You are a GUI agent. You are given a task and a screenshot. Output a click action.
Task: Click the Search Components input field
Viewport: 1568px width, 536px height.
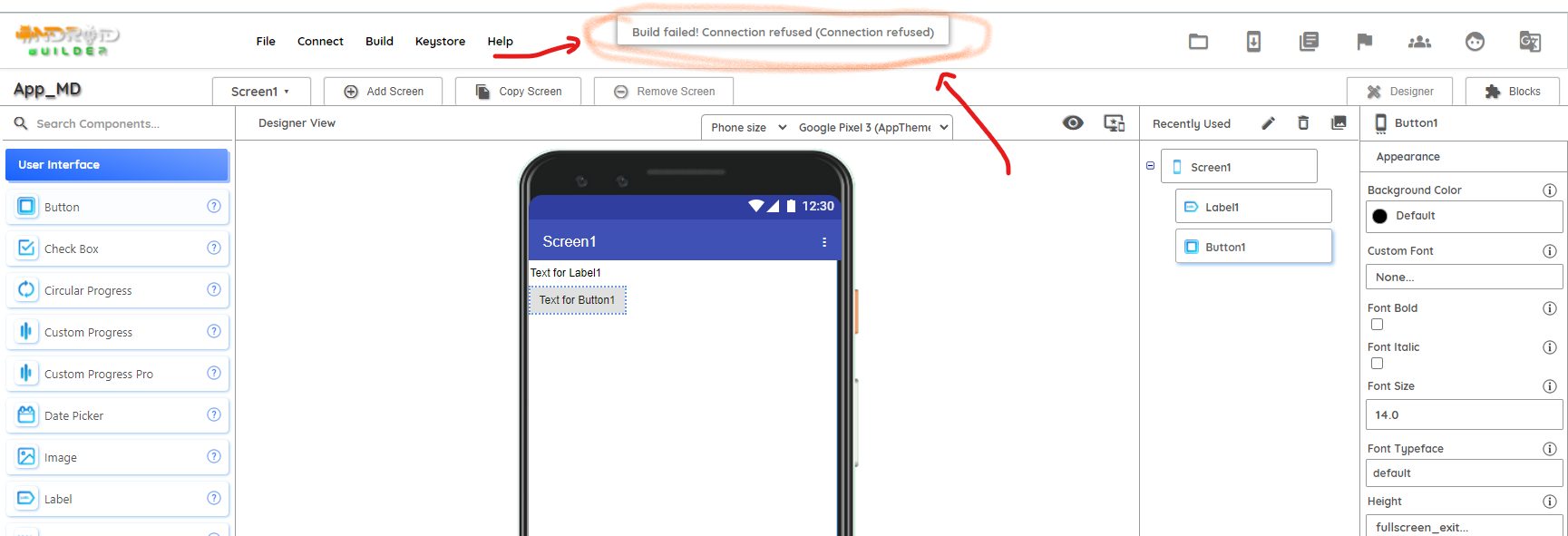118,123
